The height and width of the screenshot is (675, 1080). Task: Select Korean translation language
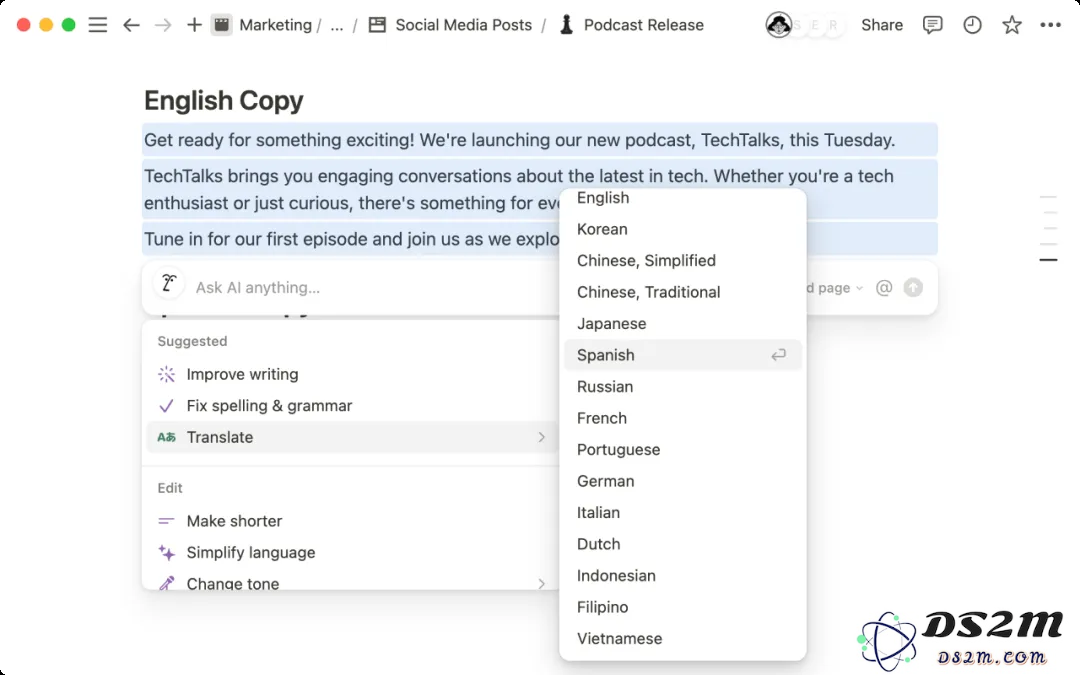tap(683, 229)
